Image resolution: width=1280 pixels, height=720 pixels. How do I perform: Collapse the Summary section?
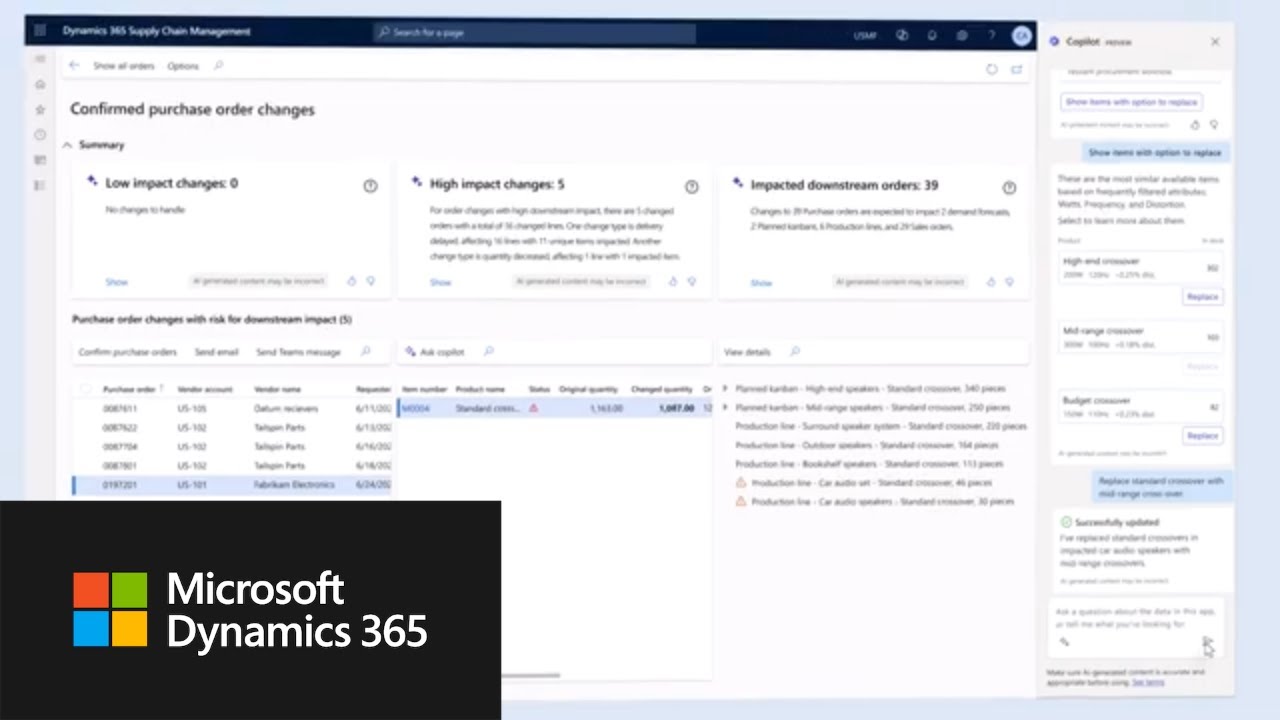click(x=67, y=145)
